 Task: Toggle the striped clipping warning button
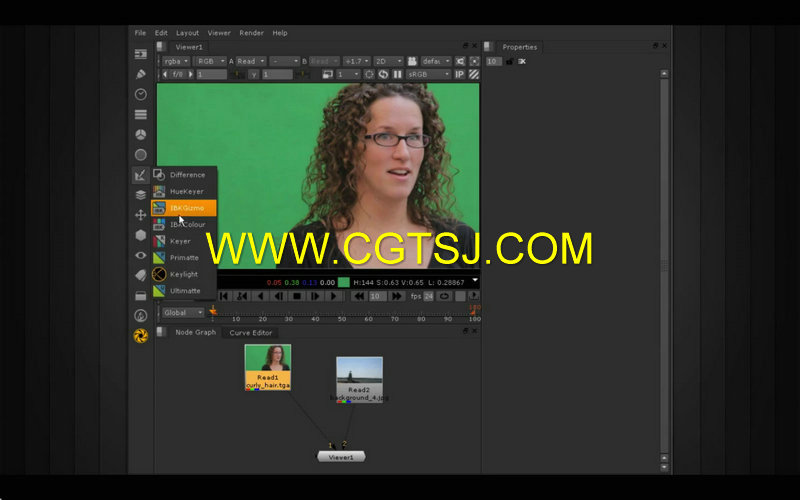pos(474,74)
